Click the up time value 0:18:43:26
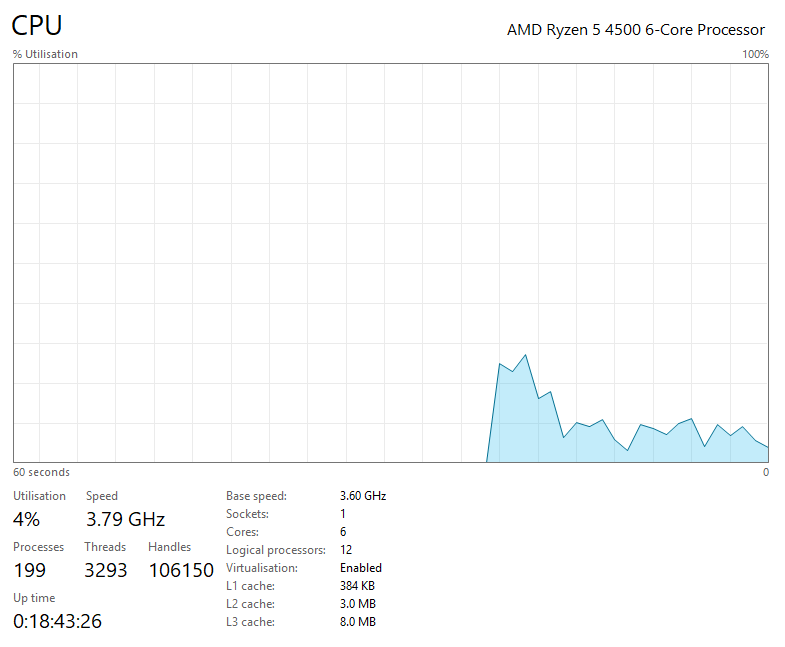This screenshot has height=647, width=785. pyautogui.click(x=57, y=621)
